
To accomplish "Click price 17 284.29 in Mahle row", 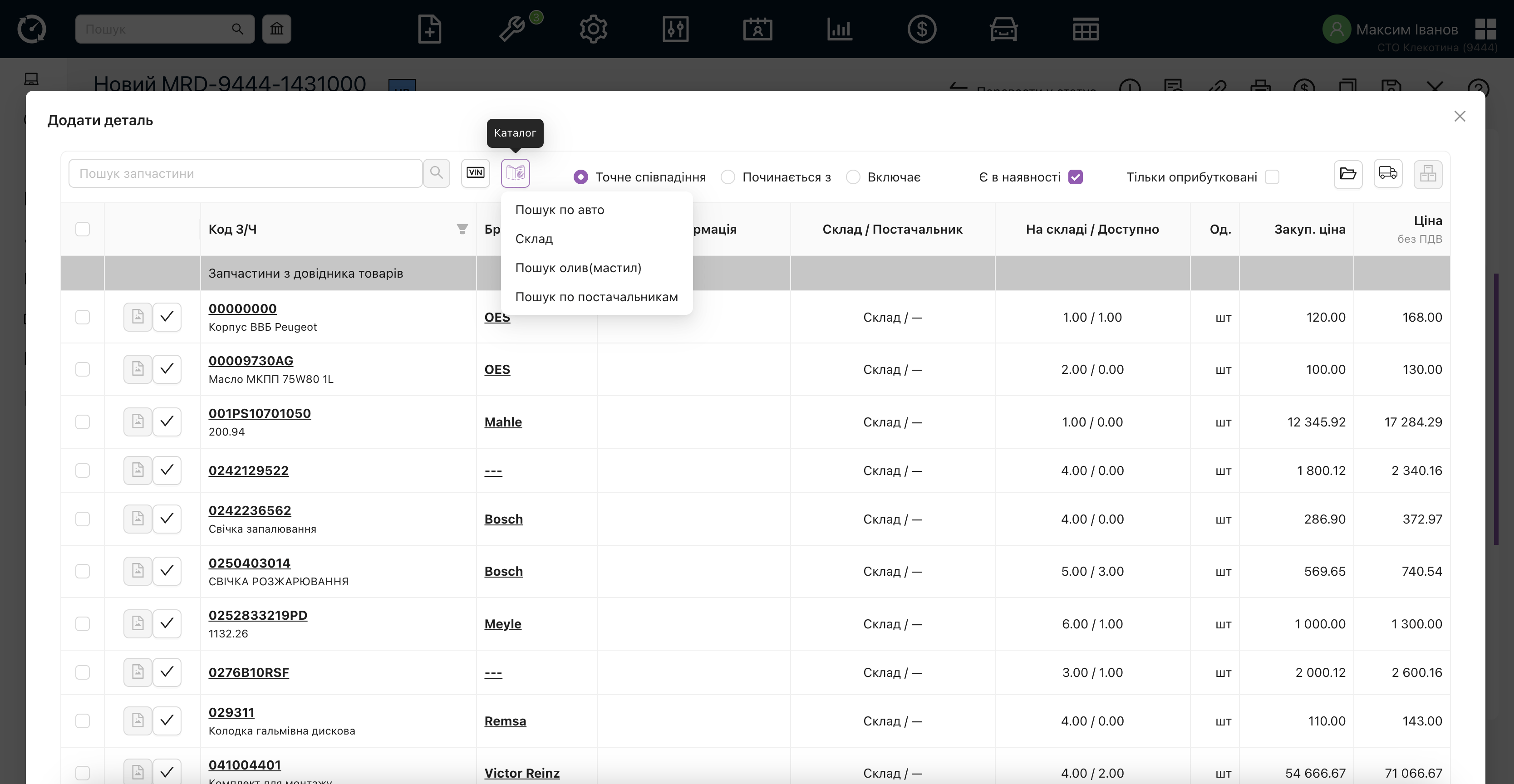I will point(1413,422).
